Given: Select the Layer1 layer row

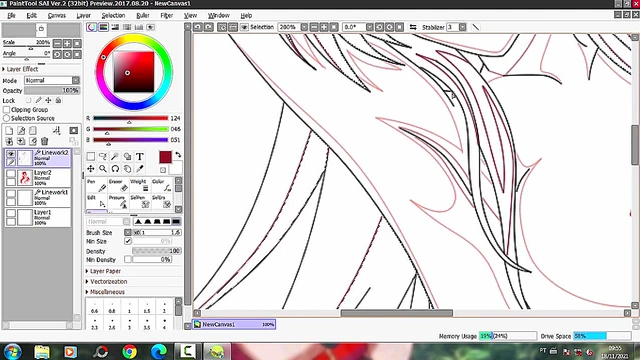Looking at the screenshot, I should [x=38, y=218].
